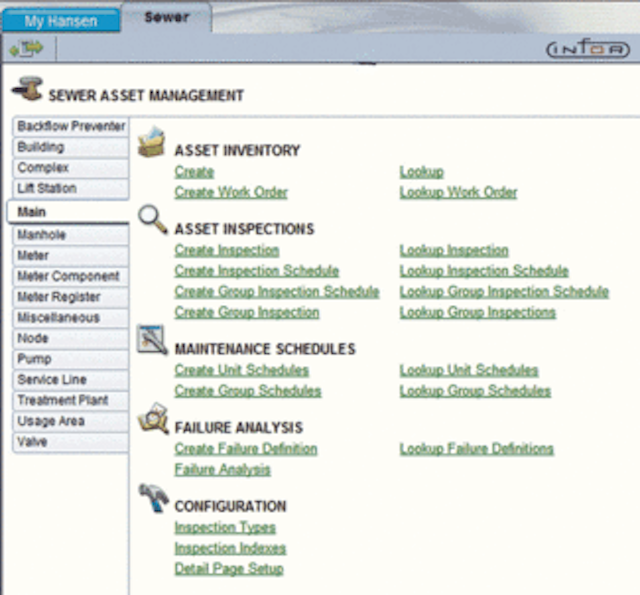Click the Detail Page Setup link

pyautogui.click(x=229, y=568)
